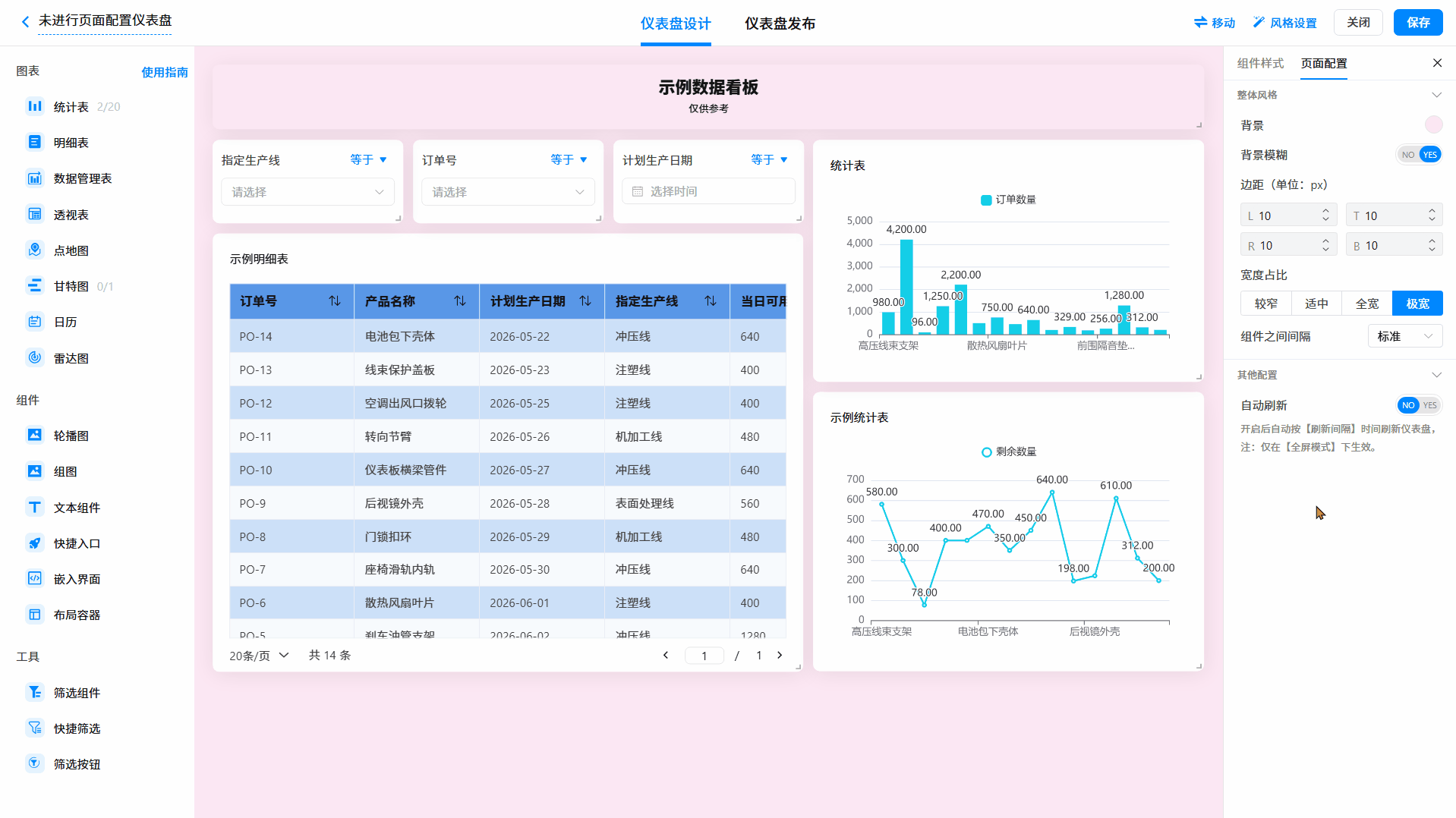The height and width of the screenshot is (818, 1456).
Task: Select the 透视表 icon
Action: [x=35, y=214]
